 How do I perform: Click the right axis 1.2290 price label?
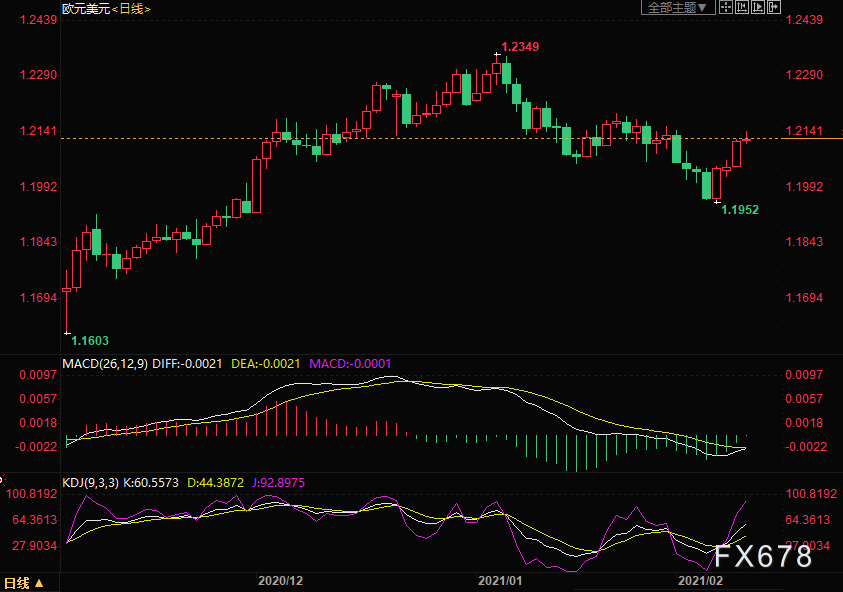click(x=804, y=75)
